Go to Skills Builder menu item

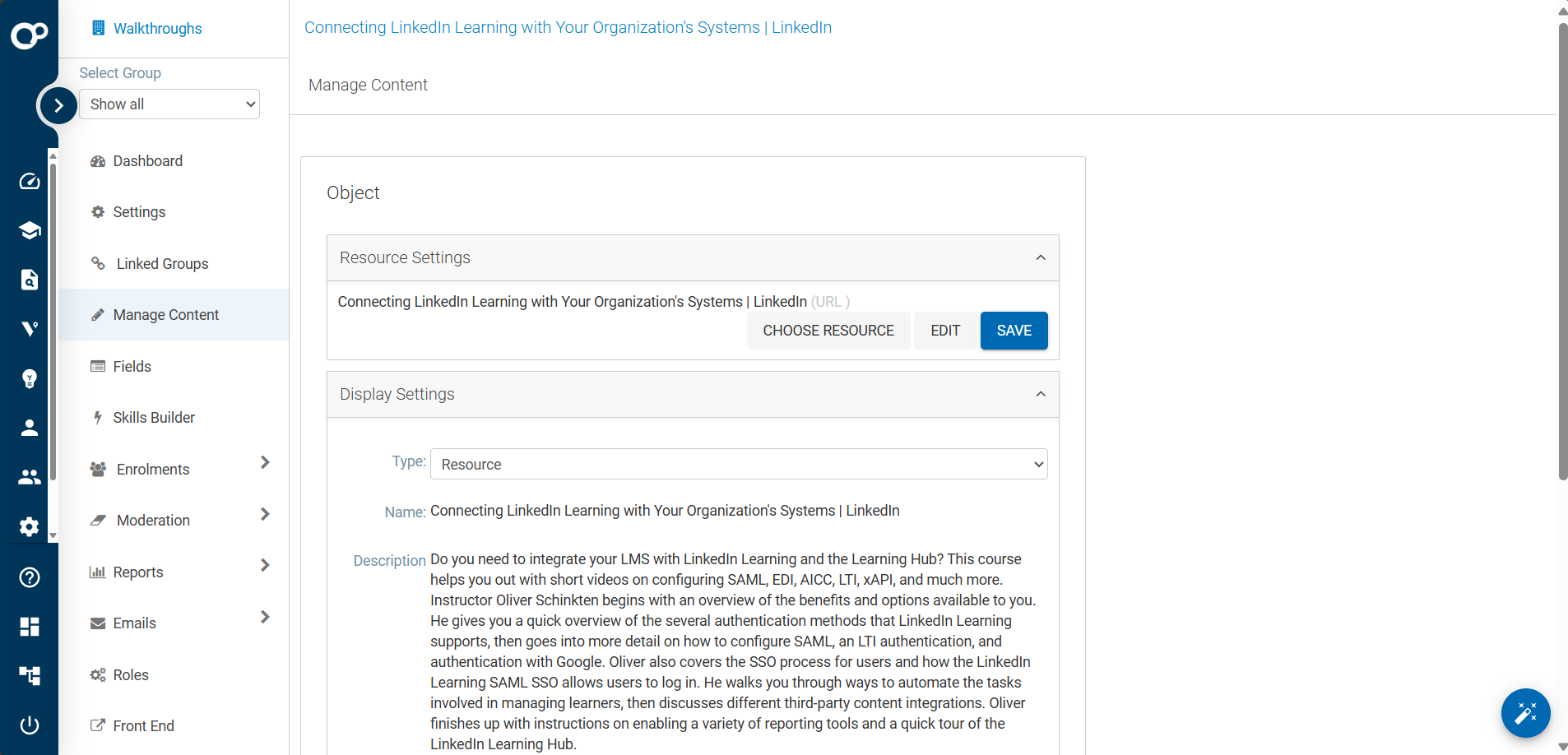[154, 418]
